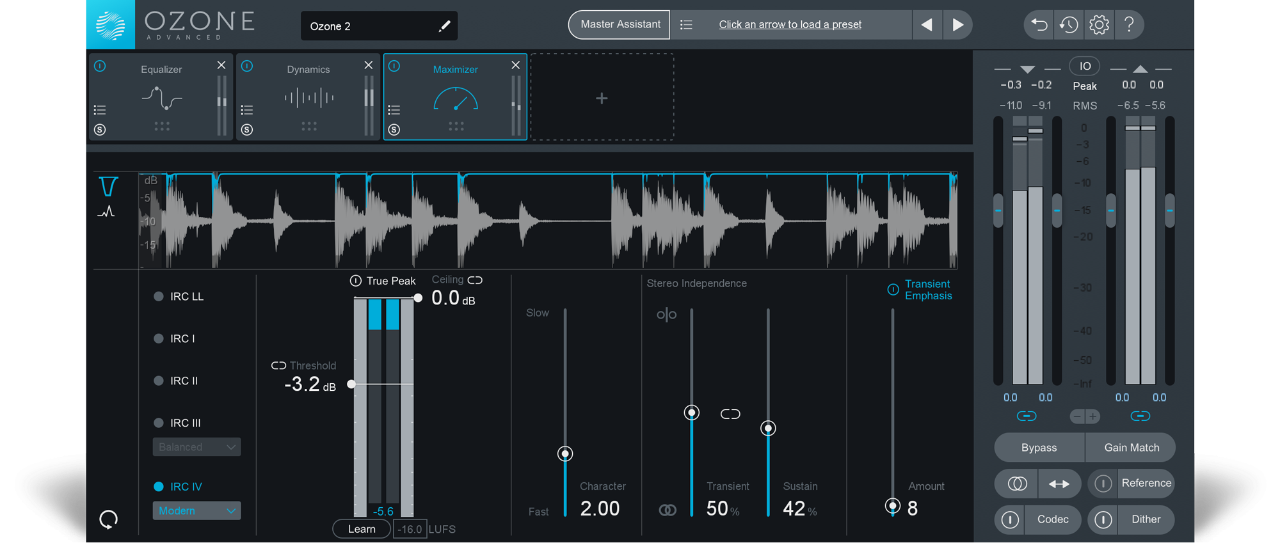The width and height of the screenshot is (1280, 552).
Task: Toggle Transient and Sustain link icon
Action: pyautogui.click(x=730, y=413)
